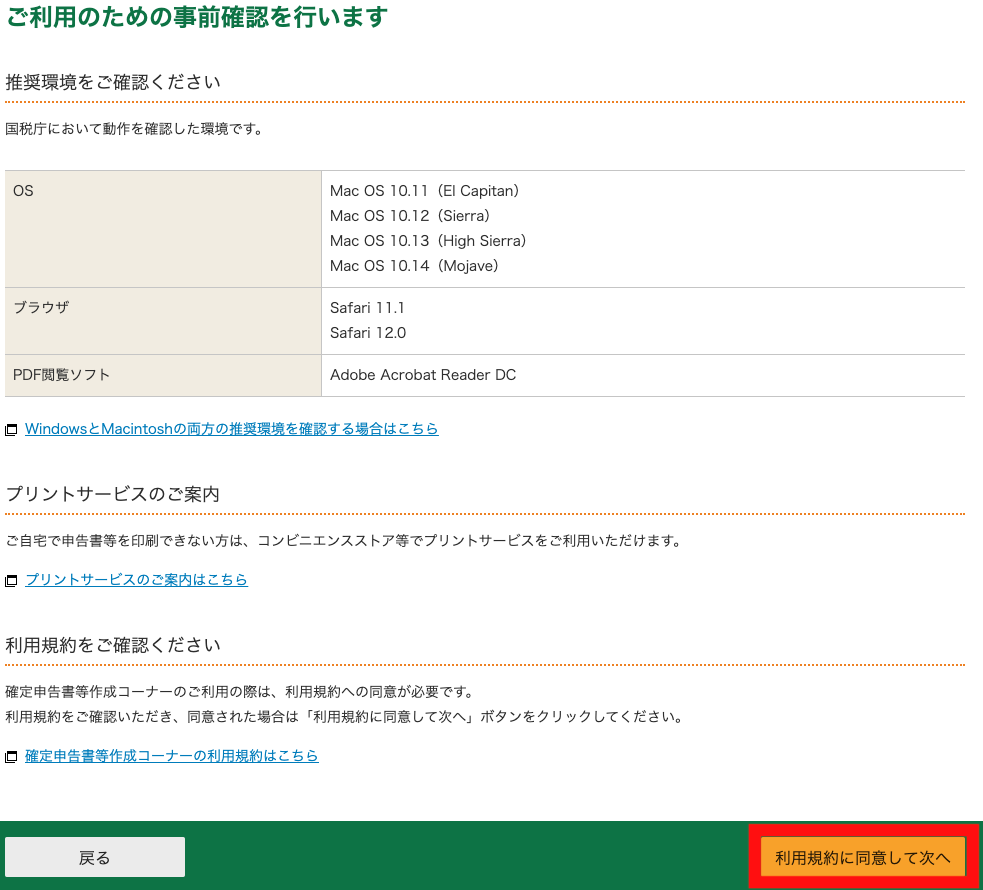This screenshot has width=983, height=890.
Task: Click the OS table header cell
Action: [x=163, y=229]
